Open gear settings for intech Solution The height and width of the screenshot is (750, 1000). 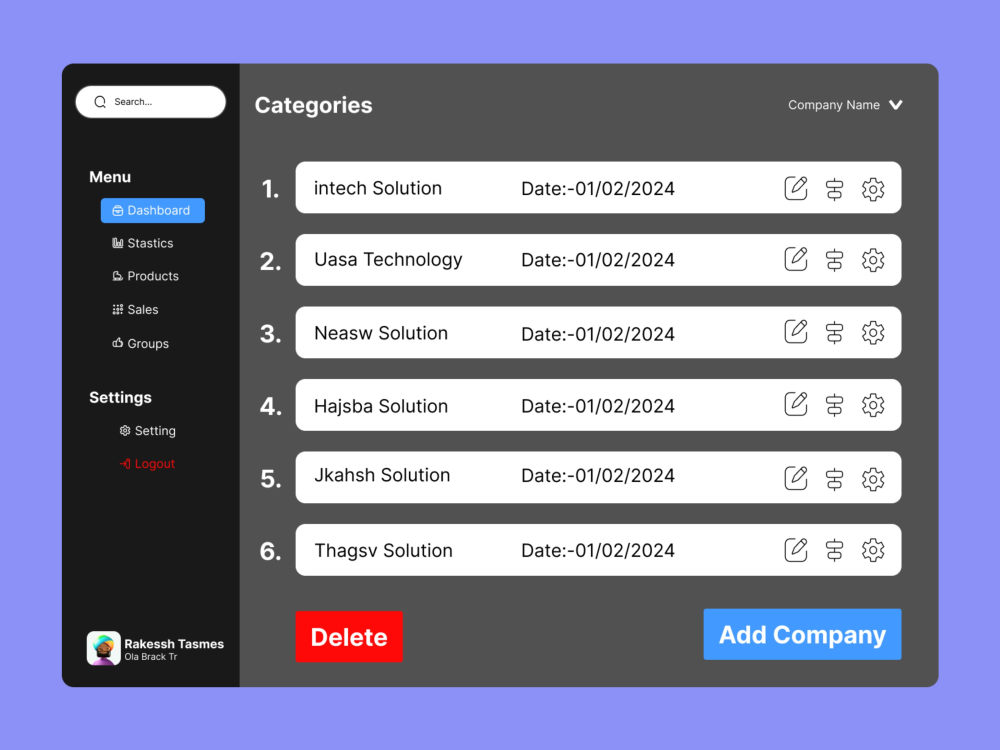[873, 189]
